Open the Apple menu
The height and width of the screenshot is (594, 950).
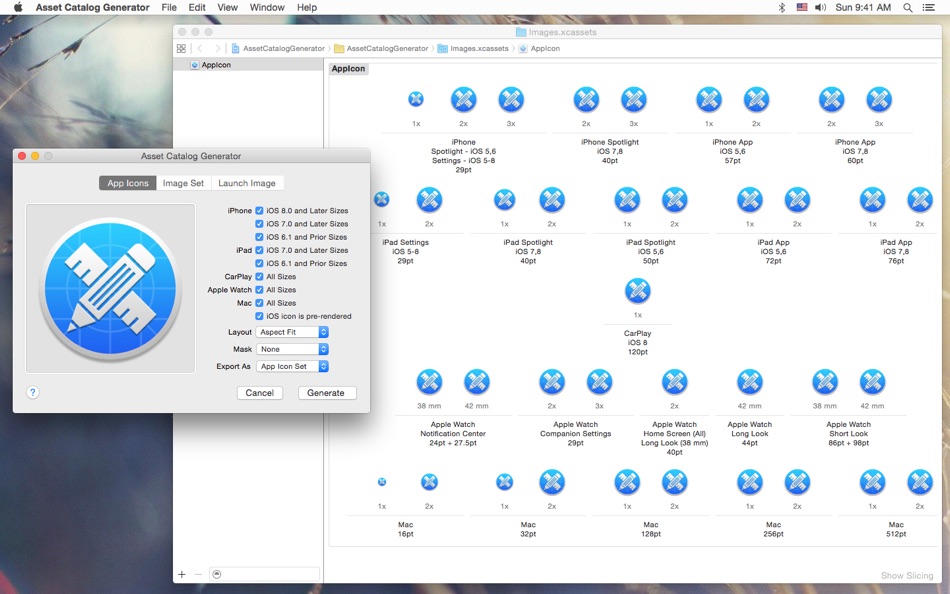pyautogui.click(x=18, y=7)
